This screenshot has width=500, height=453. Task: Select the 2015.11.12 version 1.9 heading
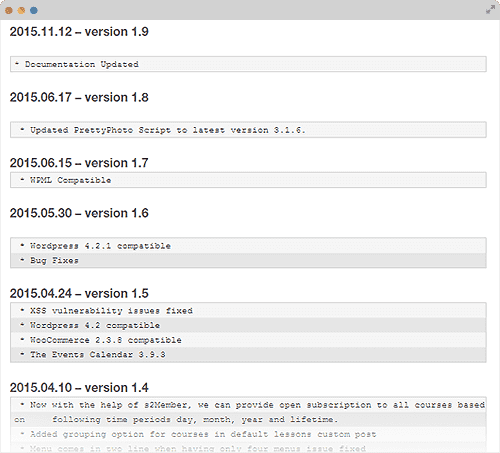79,32
